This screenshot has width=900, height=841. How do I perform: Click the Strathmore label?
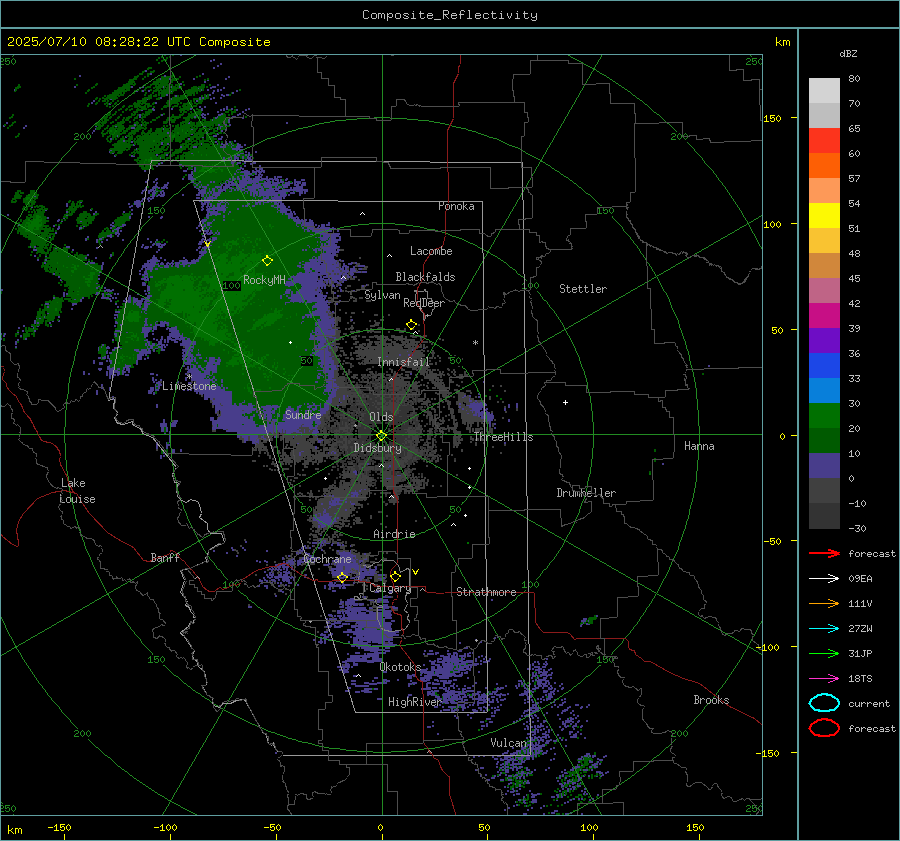486,592
